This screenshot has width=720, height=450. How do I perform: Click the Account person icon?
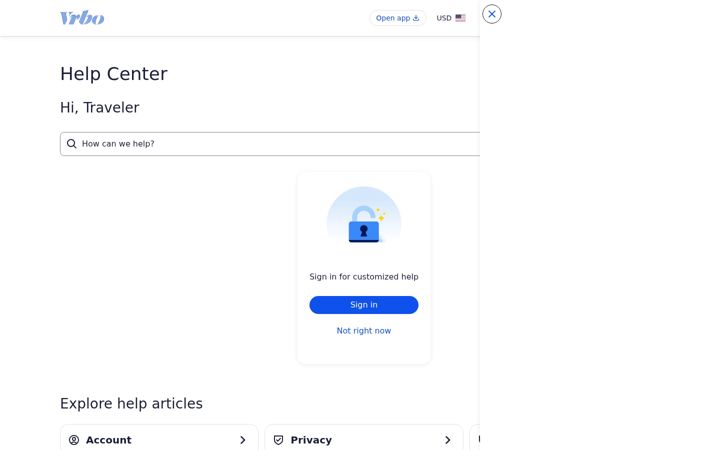point(74,440)
